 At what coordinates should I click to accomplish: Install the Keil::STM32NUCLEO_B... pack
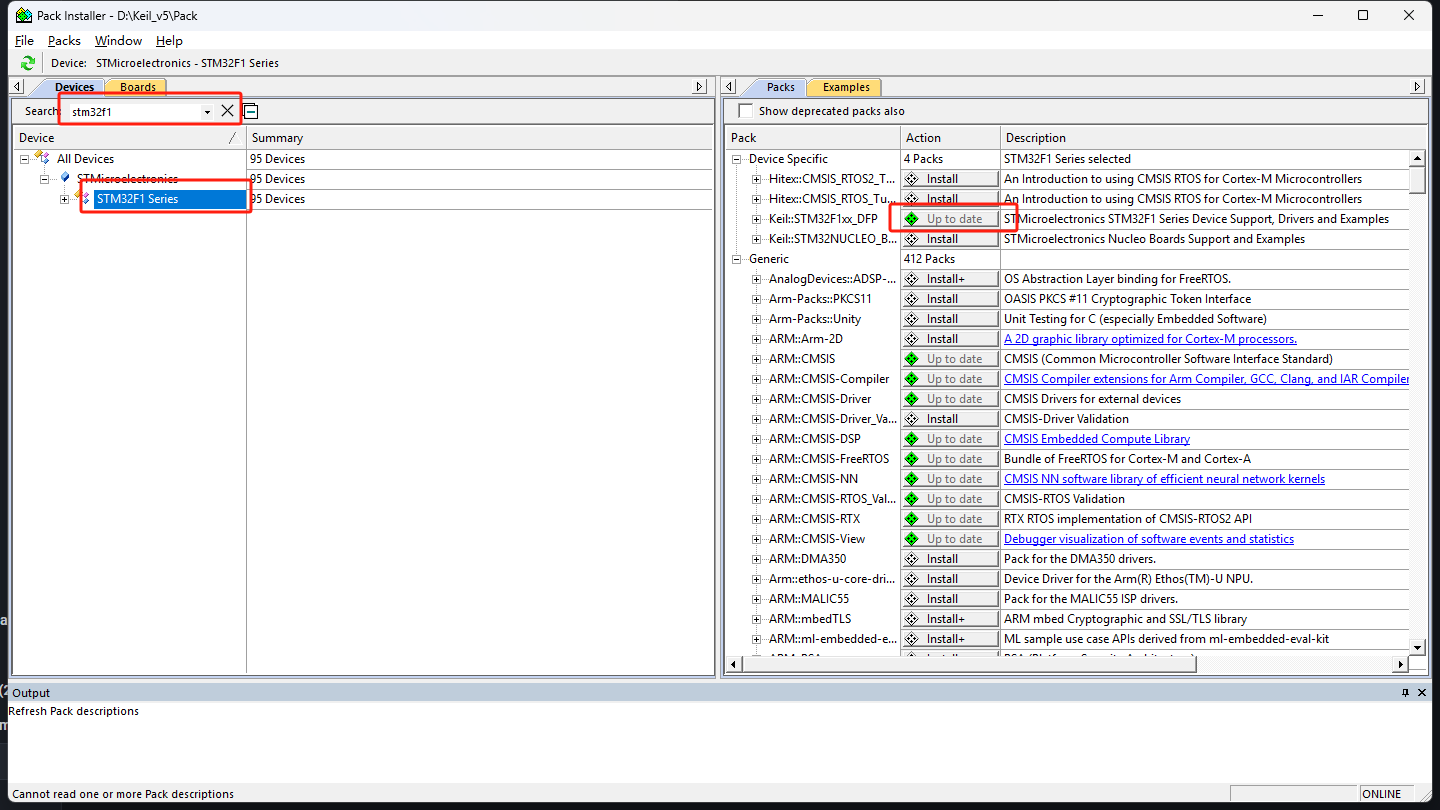(950, 239)
